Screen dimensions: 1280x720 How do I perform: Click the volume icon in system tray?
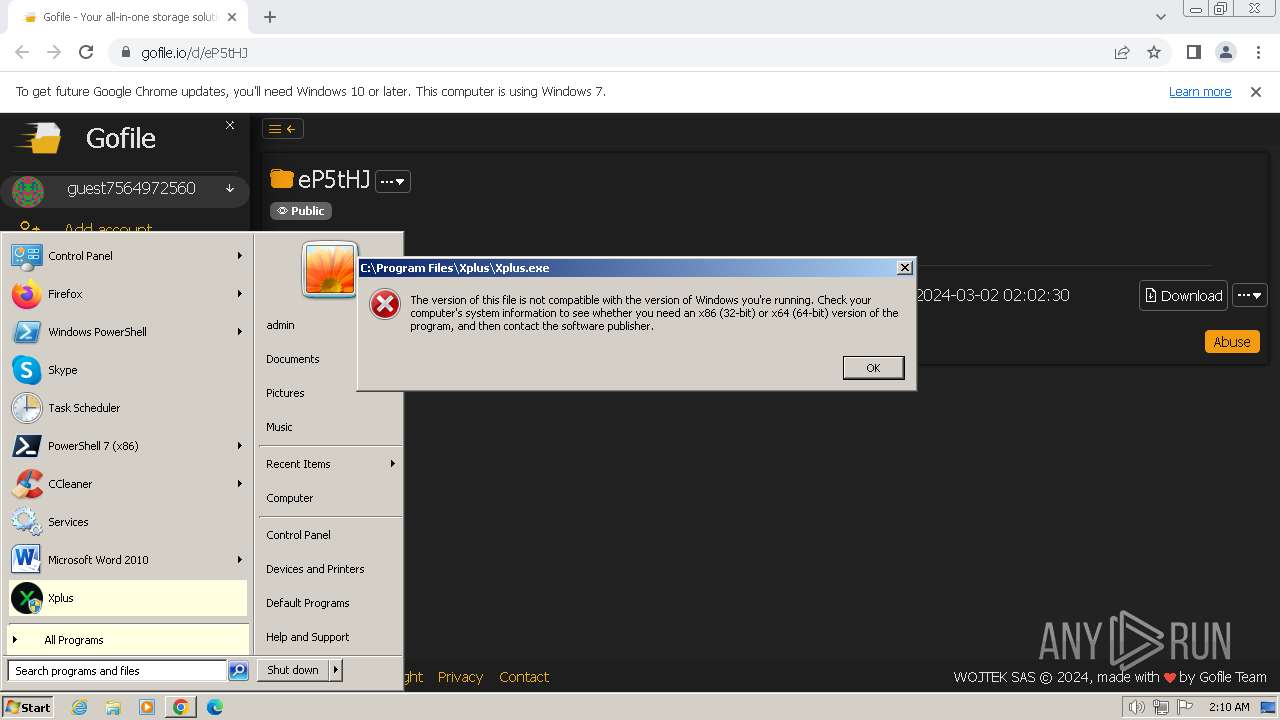point(1136,707)
